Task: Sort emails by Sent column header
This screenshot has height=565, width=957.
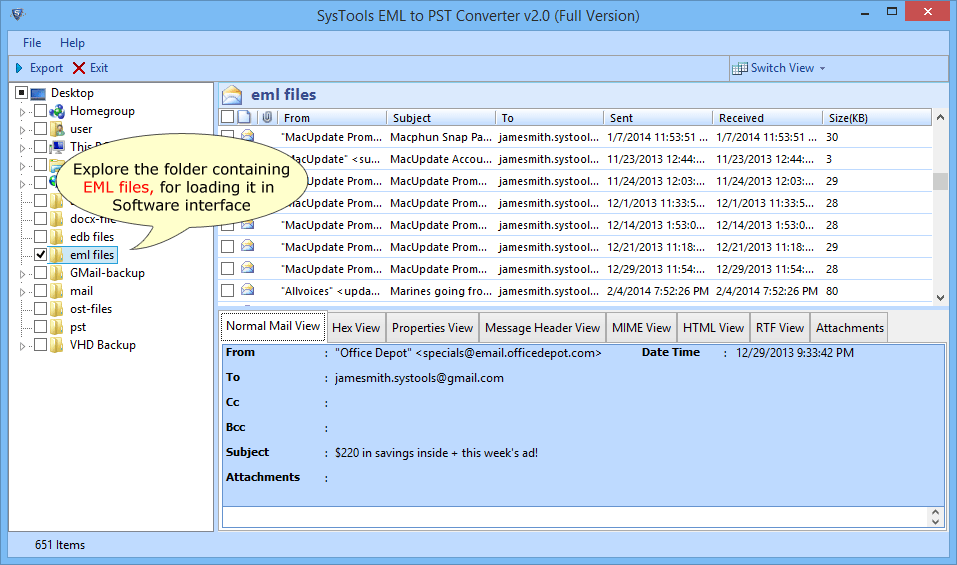Action: (x=658, y=118)
